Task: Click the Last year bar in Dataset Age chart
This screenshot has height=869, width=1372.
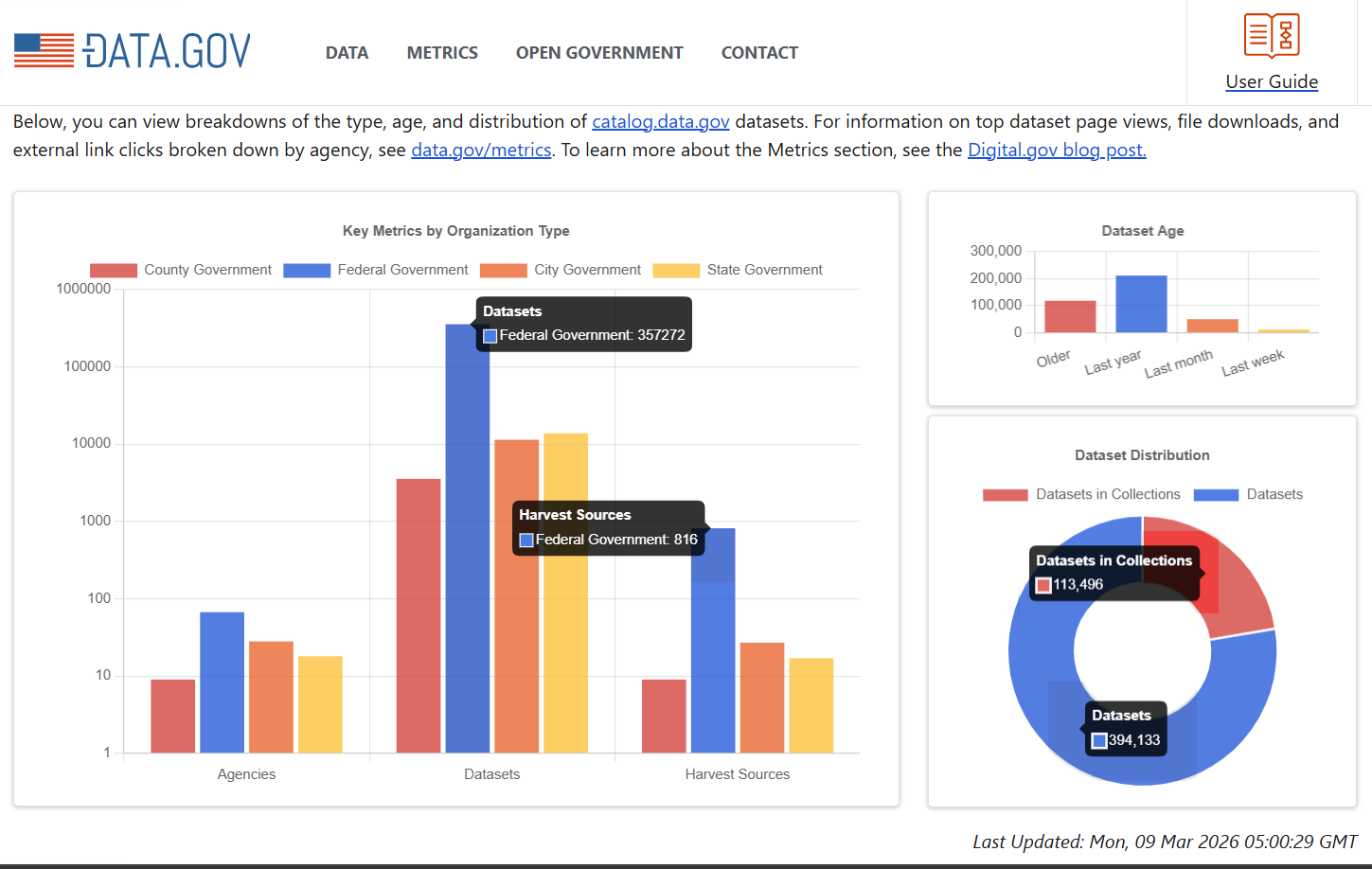Action: pyautogui.click(x=1141, y=303)
